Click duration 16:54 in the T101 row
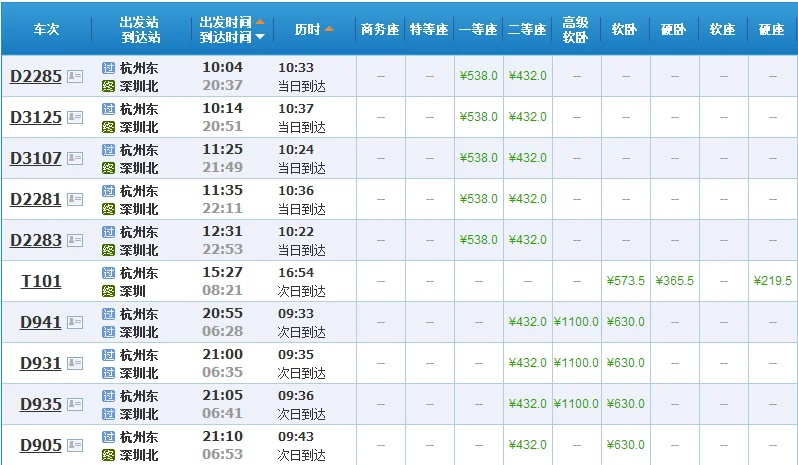 point(296,273)
